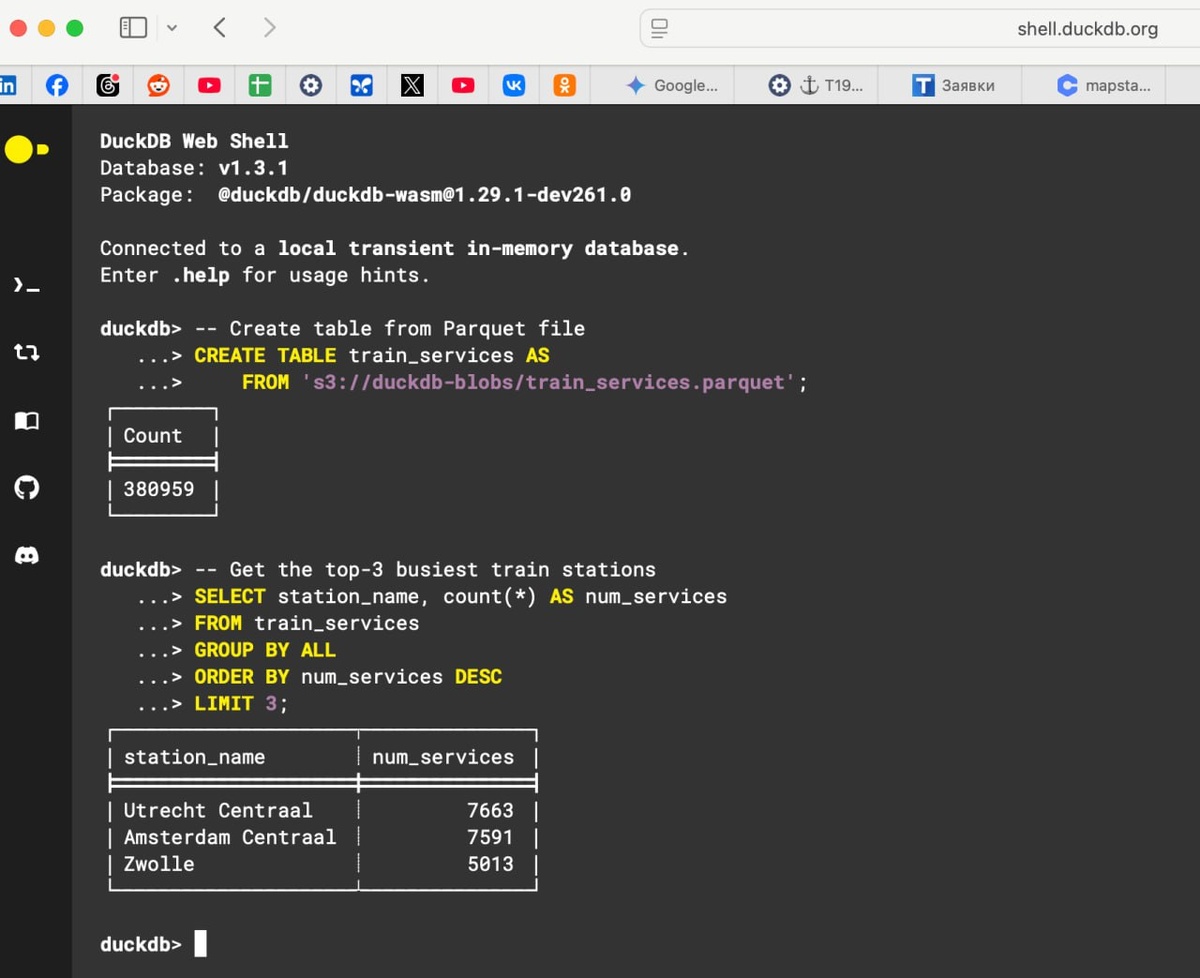Image resolution: width=1200 pixels, height=978 pixels.
Task: Click the two-arrows sync icon in sidebar
Action: 27,353
